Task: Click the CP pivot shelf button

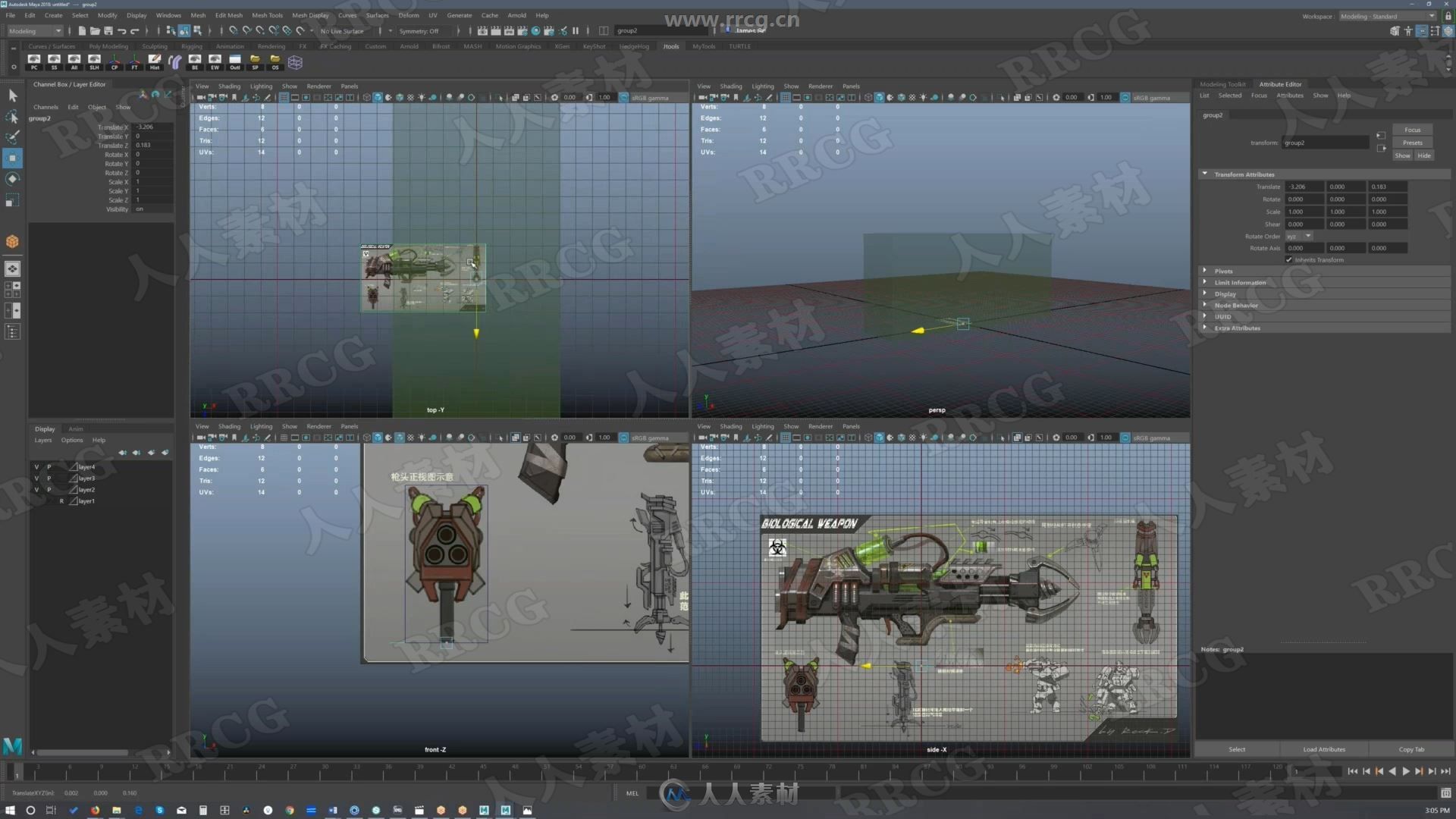Action: tap(115, 61)
